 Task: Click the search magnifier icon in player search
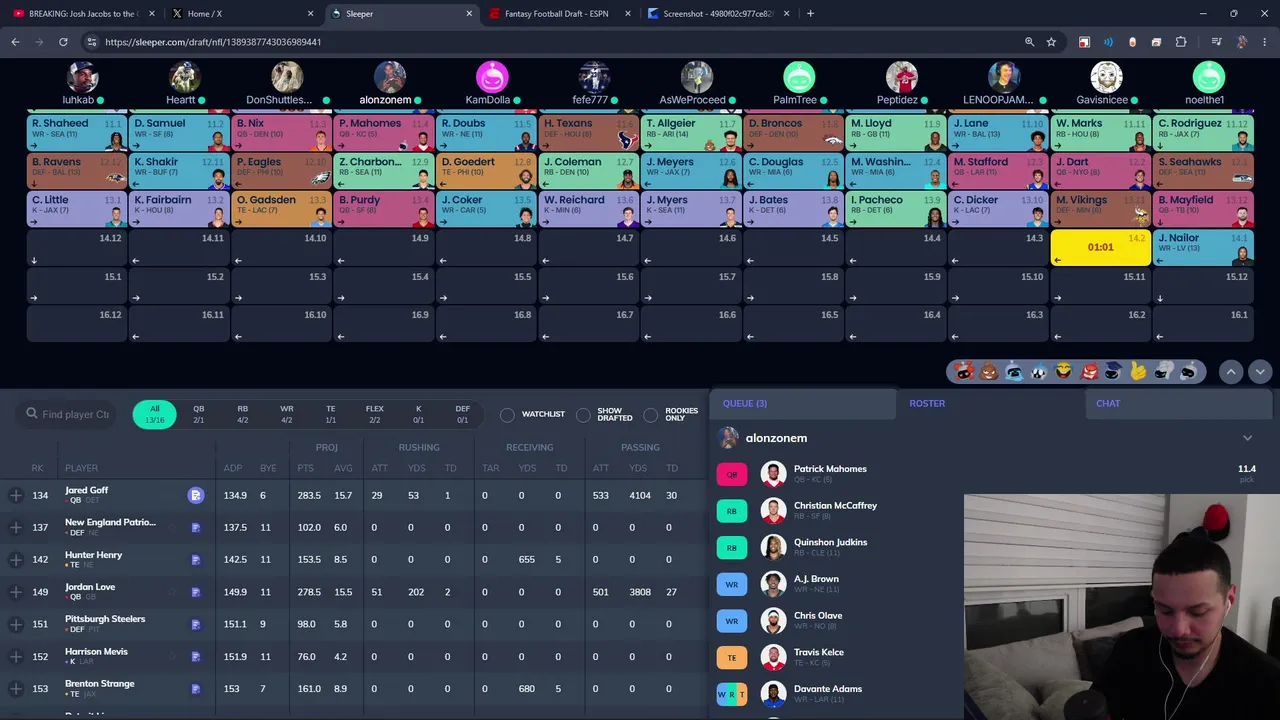pyautogui.click(x=32, y=413)
